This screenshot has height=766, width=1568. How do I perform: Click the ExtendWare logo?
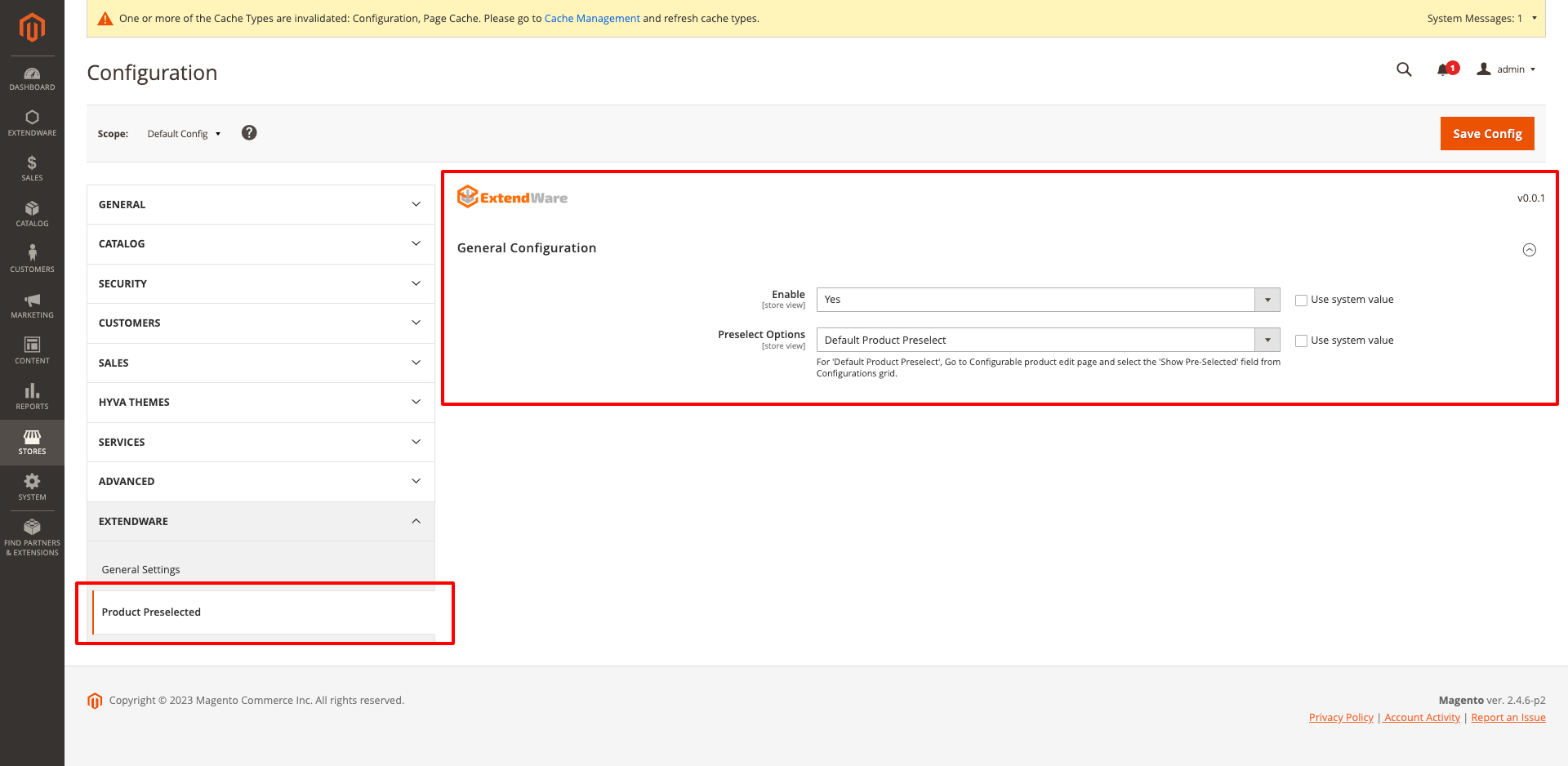pos(512,197)
